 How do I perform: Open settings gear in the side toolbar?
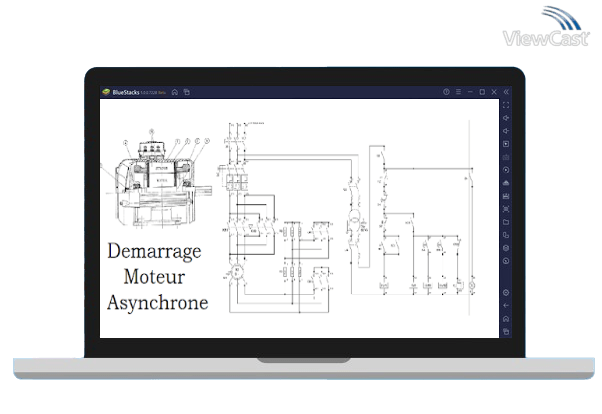(x=506, y=293)
